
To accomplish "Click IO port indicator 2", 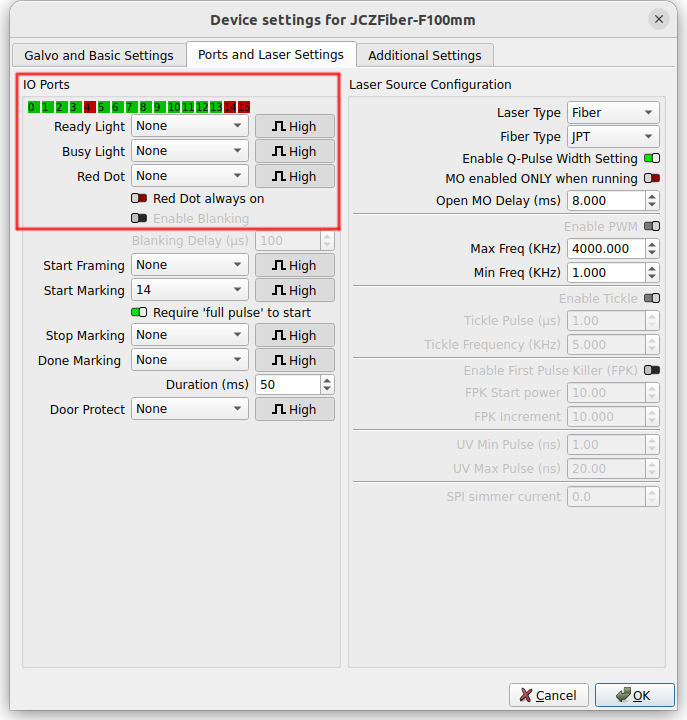I will tap(61, 107).
